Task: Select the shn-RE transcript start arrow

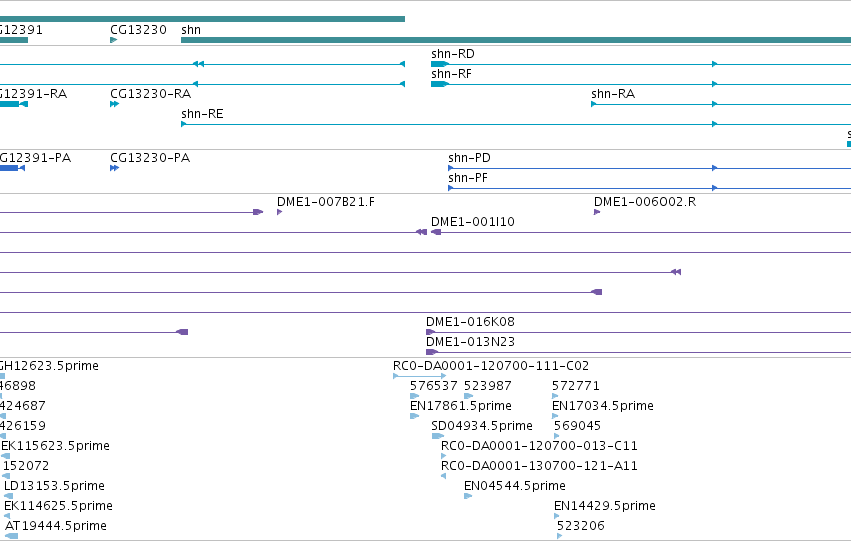Action: click(184, 124)
